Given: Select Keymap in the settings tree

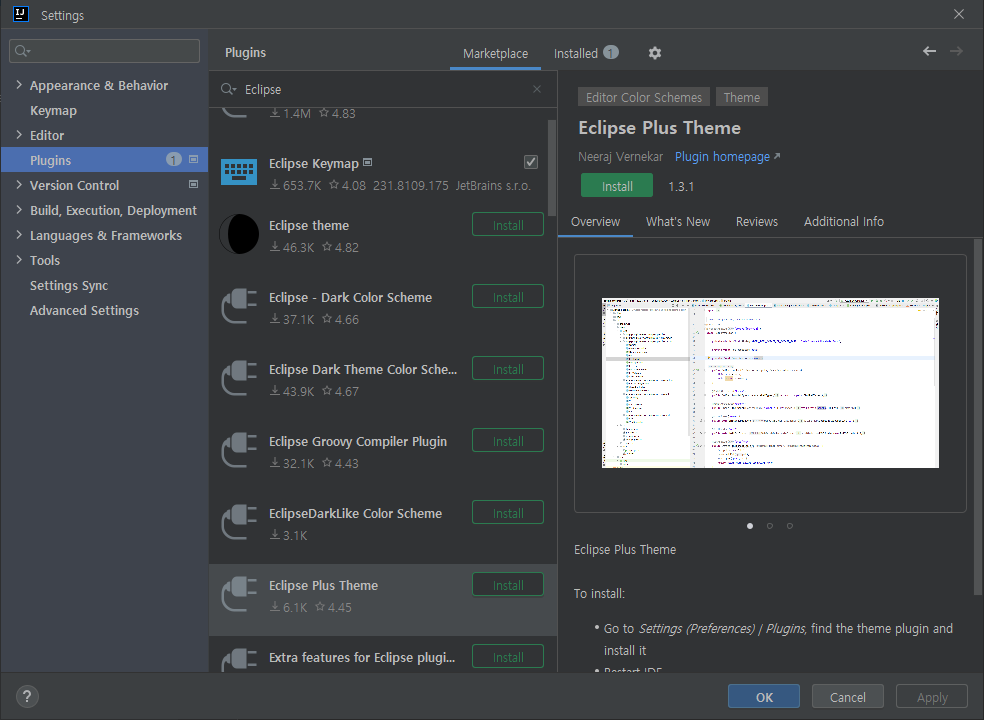Looking at the screenshot, I should [x=53, y=110].
